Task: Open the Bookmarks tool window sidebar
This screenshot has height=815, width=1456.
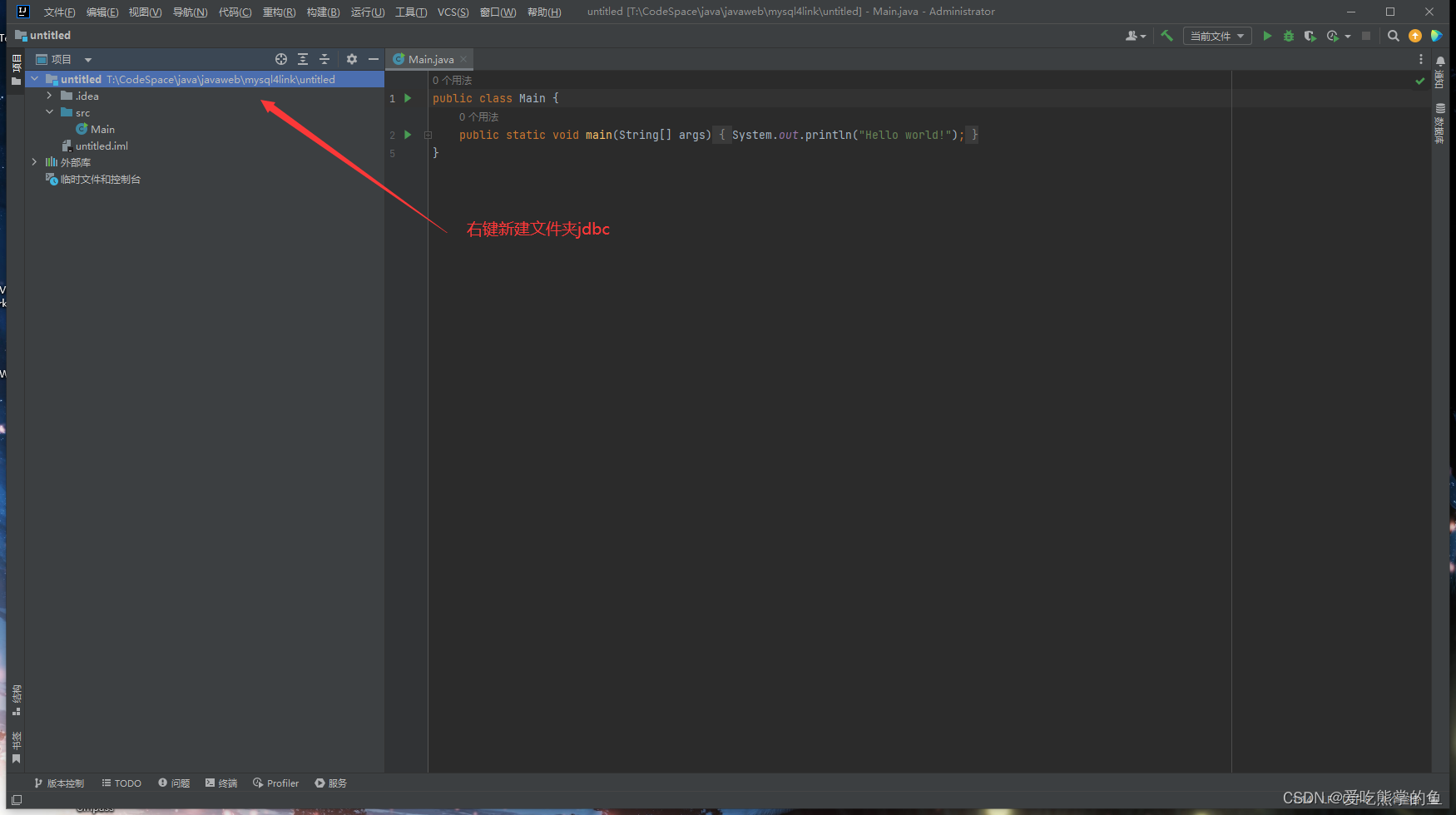Action: [x=16, y=748]
